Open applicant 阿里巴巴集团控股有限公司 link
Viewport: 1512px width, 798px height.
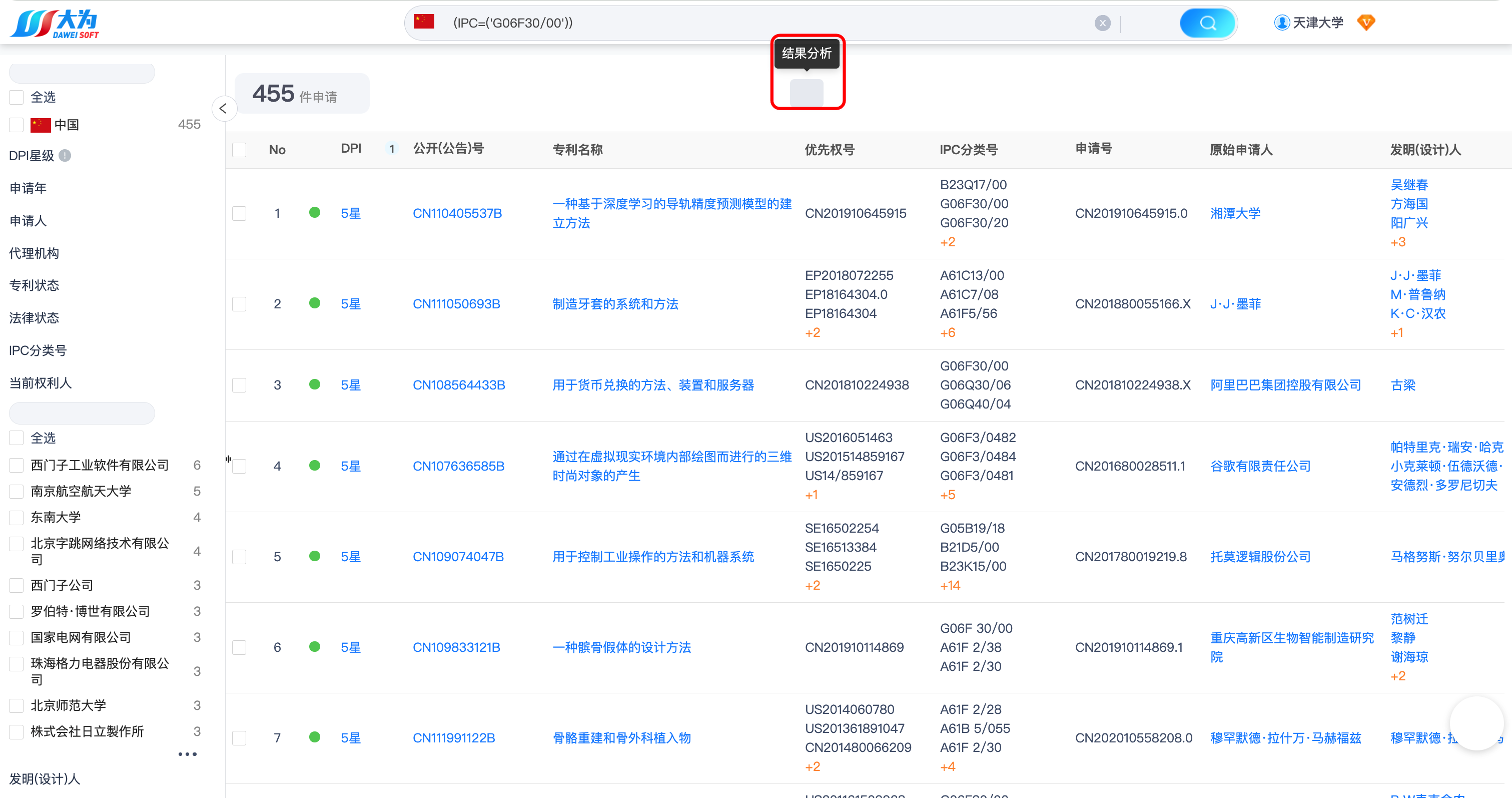pos(1285,385)
